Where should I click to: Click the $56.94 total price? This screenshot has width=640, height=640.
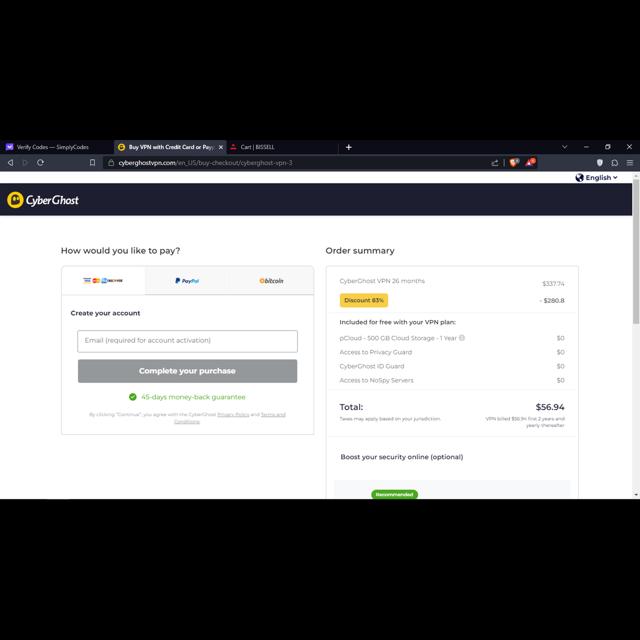550,407
